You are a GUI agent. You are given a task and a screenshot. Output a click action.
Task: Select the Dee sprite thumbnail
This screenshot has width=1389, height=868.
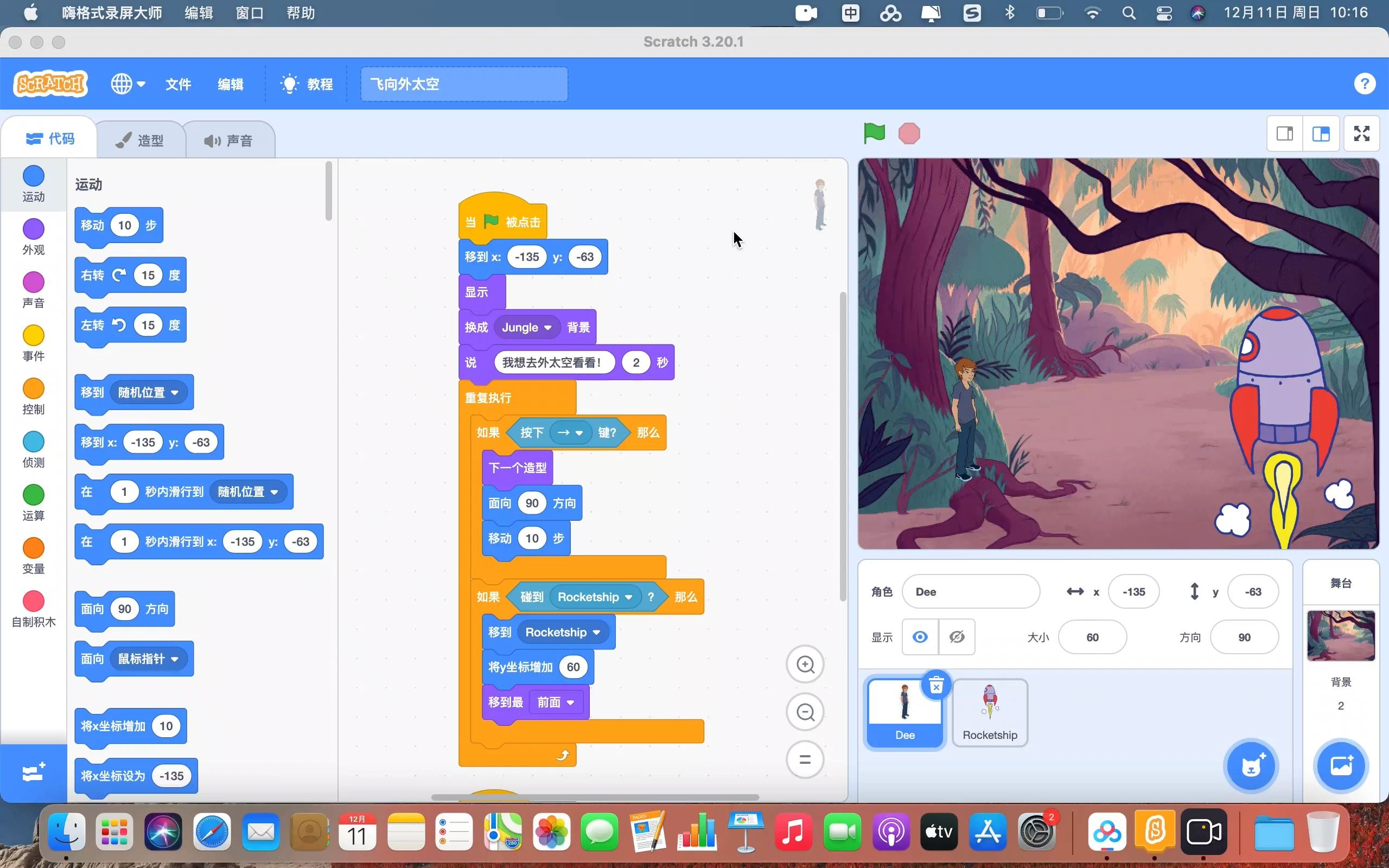pyautogui.click(x=904, y=713)
